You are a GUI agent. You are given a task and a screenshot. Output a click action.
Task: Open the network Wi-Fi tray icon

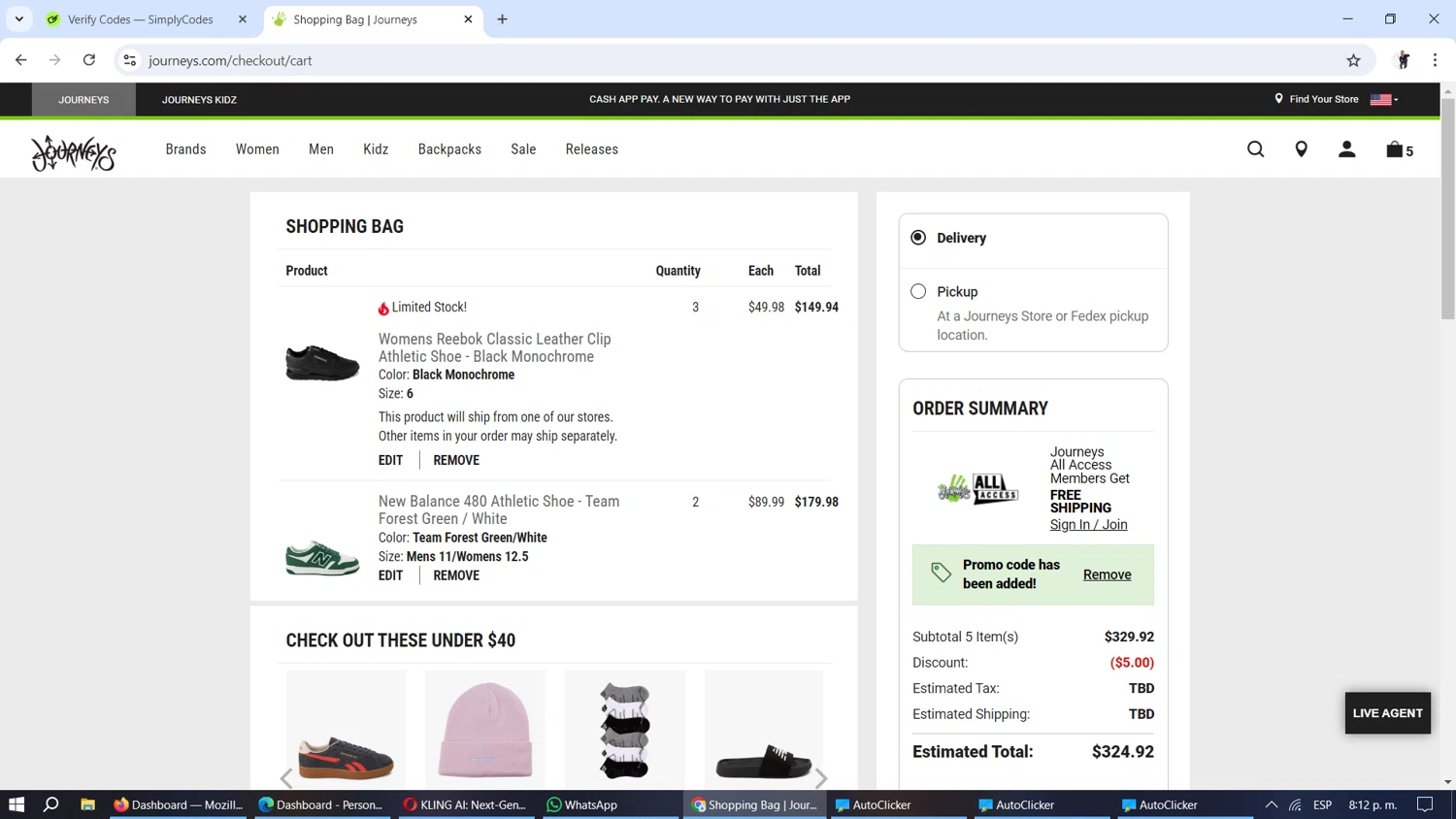pyautogui.click(x=1295, y=804)
